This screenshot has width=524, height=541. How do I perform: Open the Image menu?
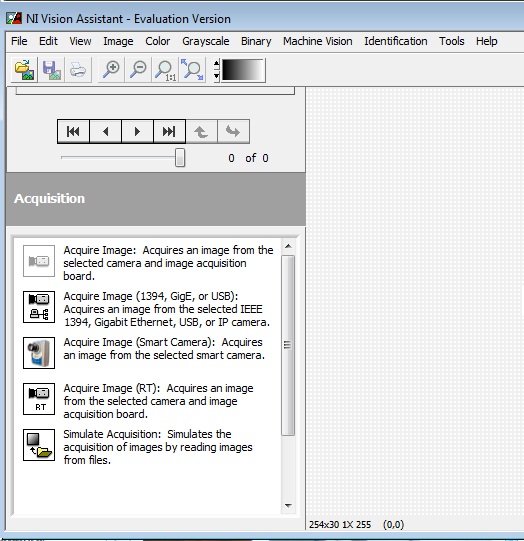118,41
